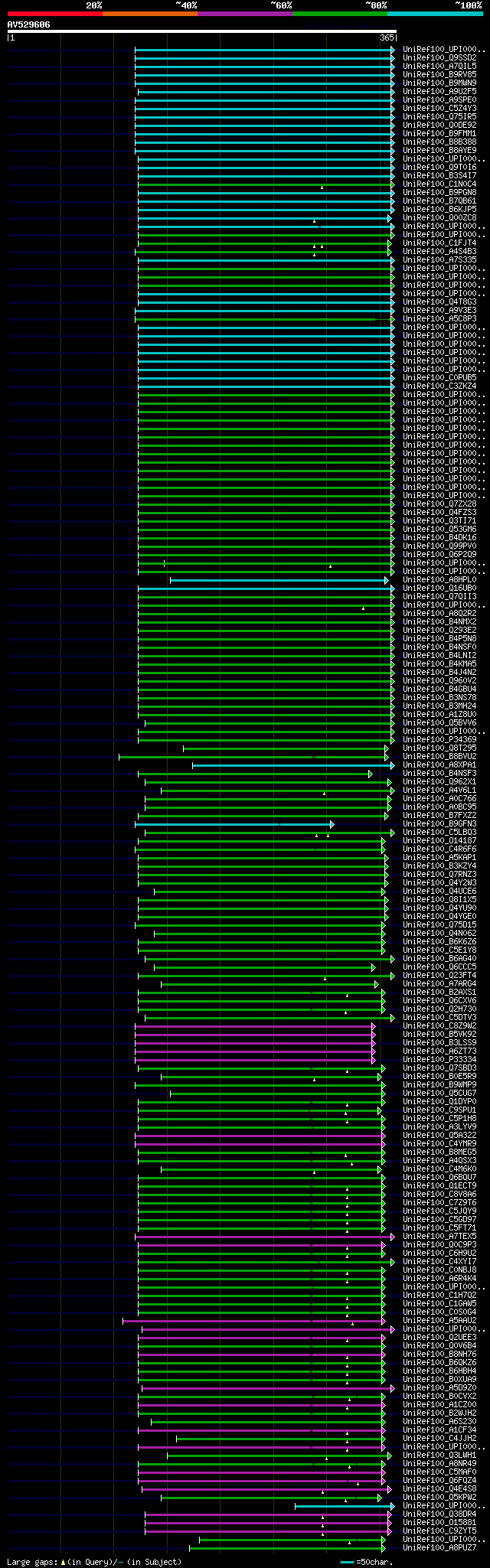Select hit label UniRef100_Q7ZX28
Viewport: 490px width, 1568px height.
click(x=439, y=504)
